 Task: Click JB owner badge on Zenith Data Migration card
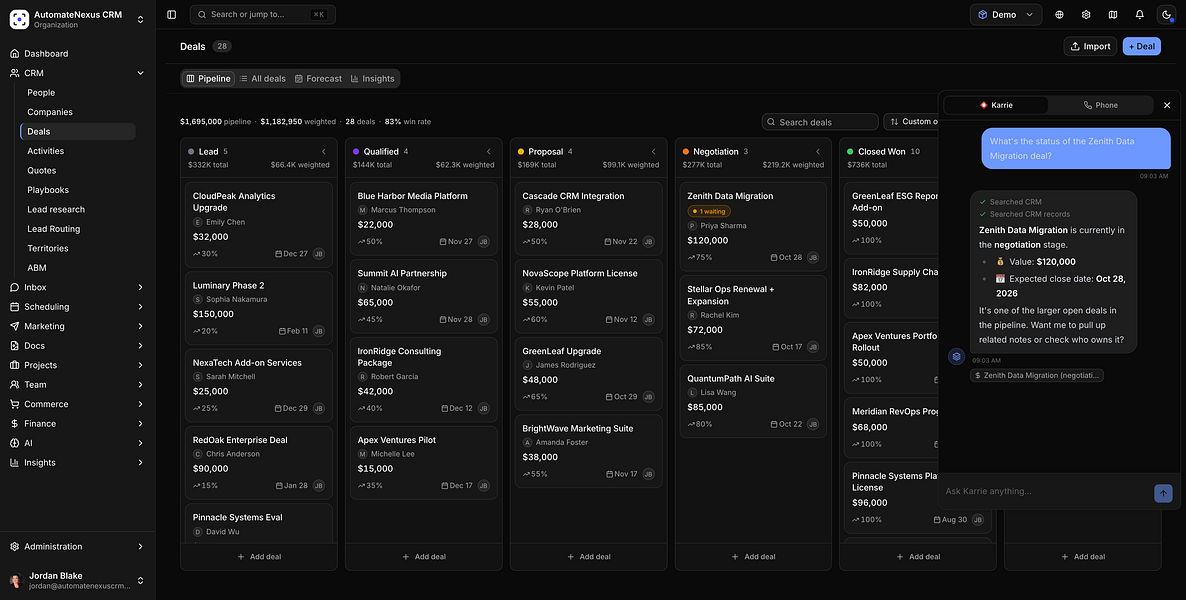click(x=813, y=257)
